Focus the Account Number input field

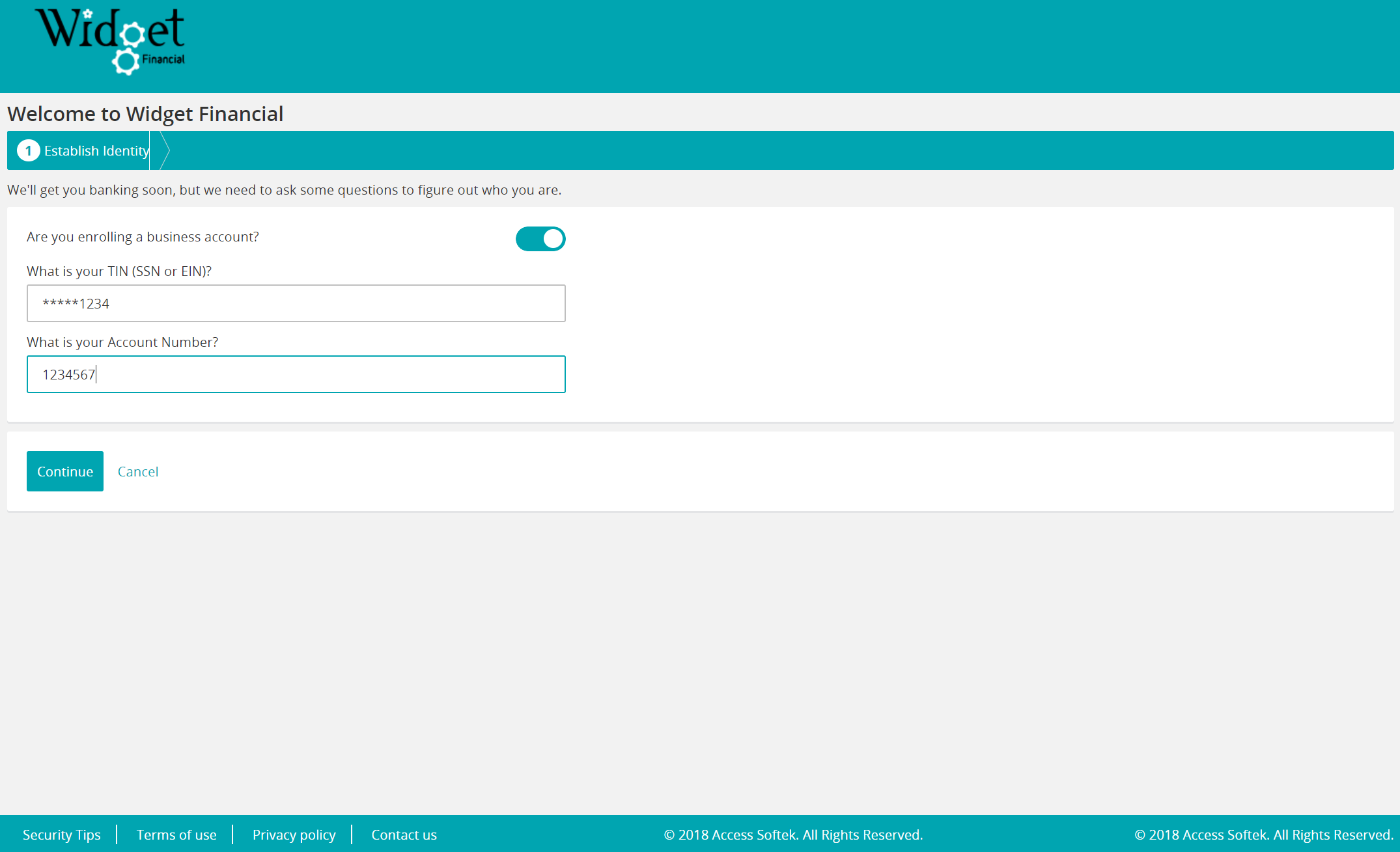(296, 374)
